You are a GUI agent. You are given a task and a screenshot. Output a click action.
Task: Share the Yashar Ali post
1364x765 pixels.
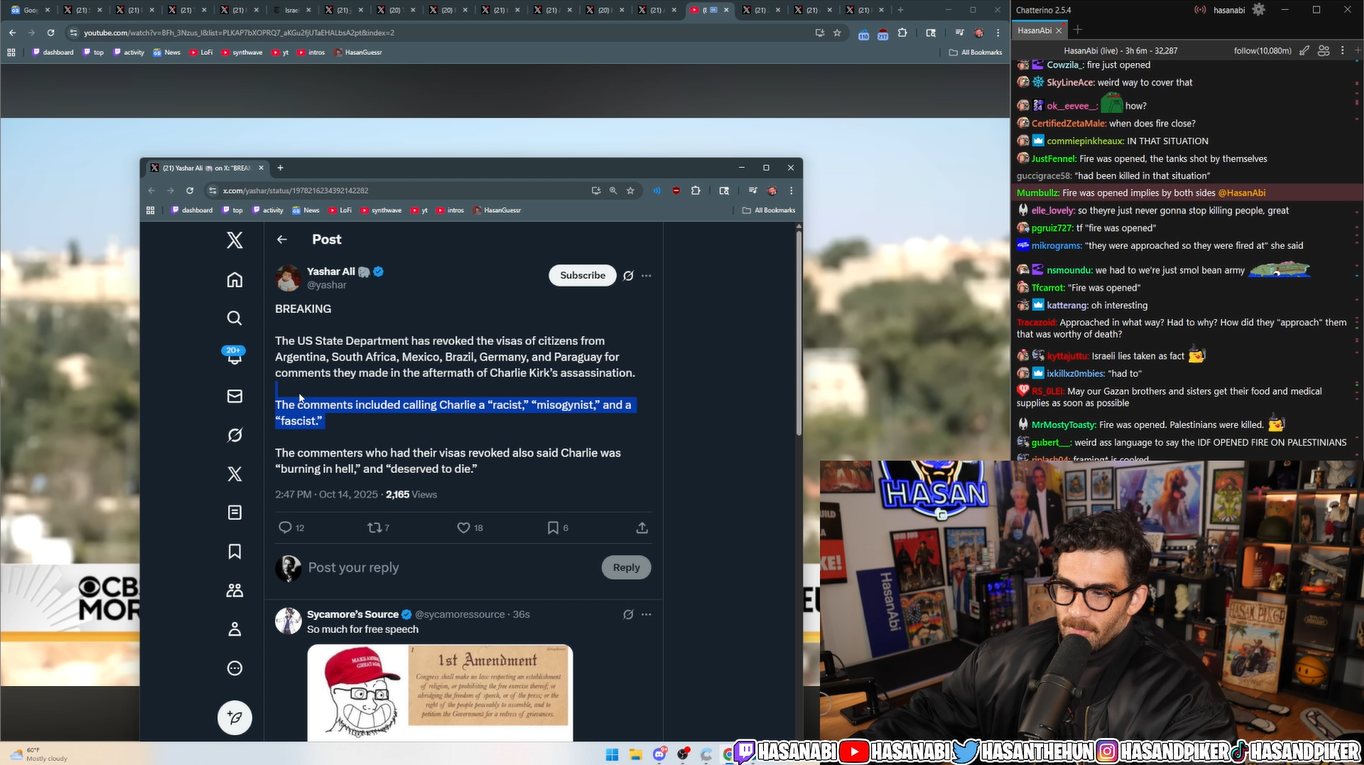[x=642, y=527]
